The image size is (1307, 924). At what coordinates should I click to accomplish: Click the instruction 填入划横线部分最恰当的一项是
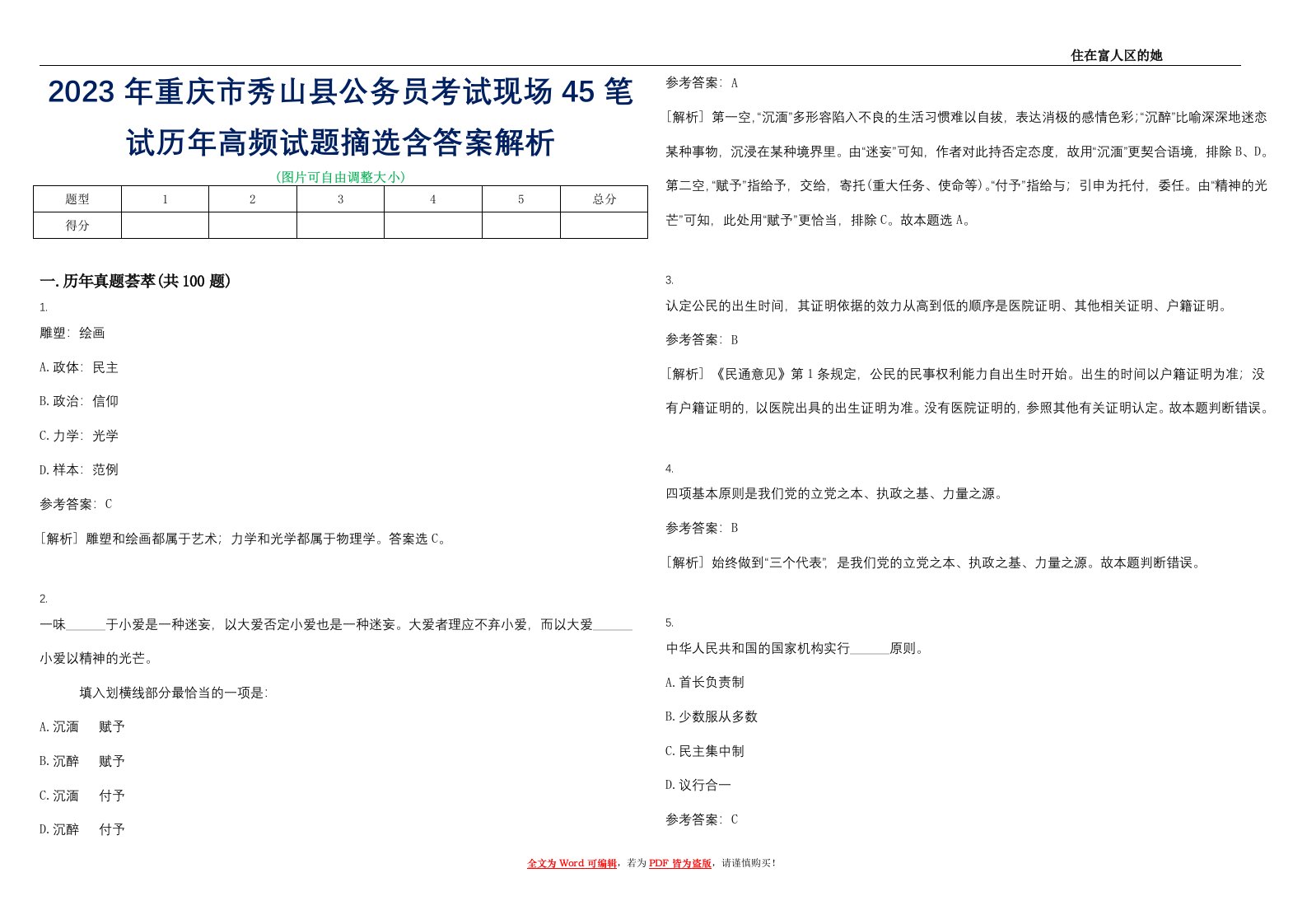tap(174, 693)
